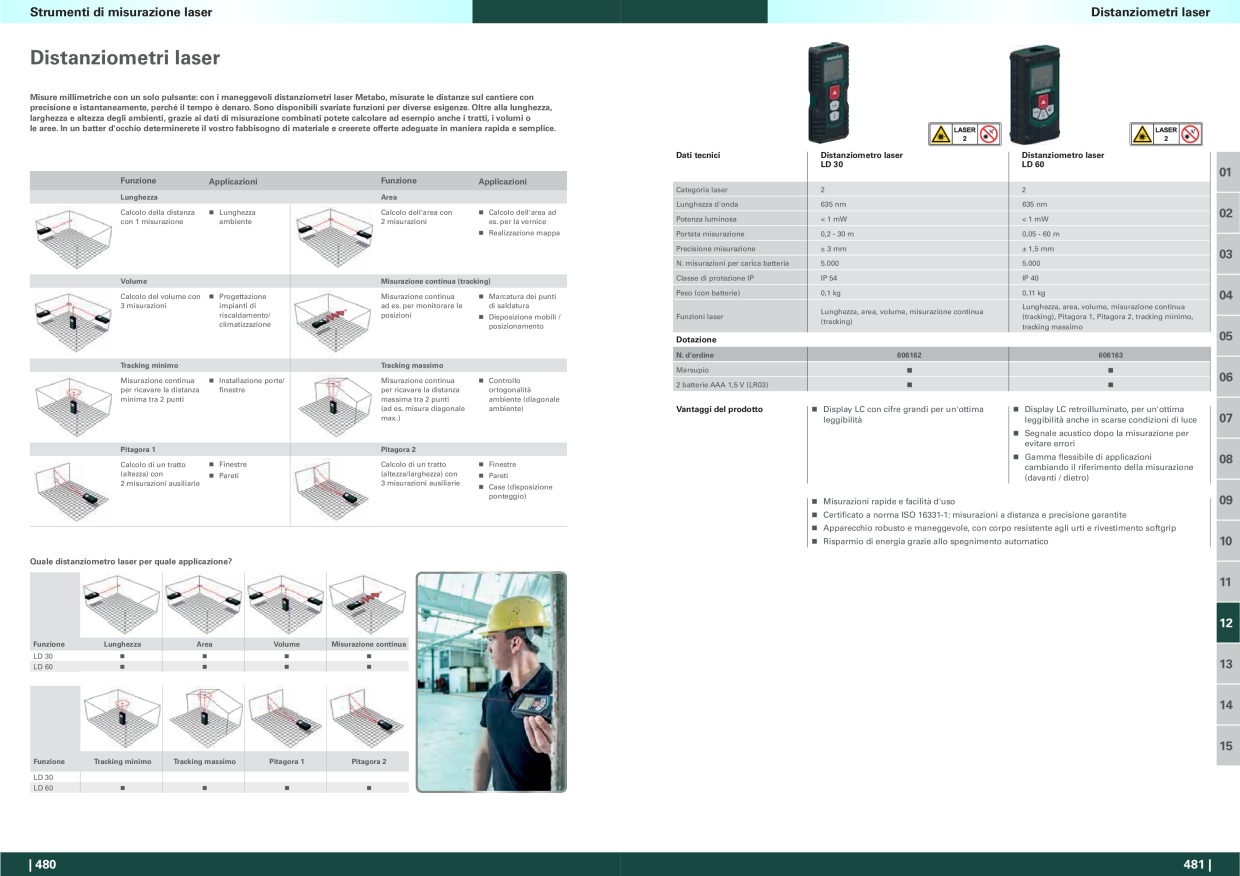Click the diagram above the Lunghezza column in comparison chart
The height and width of the screenshot is (876, 1240).
click(x=121, y=603)
